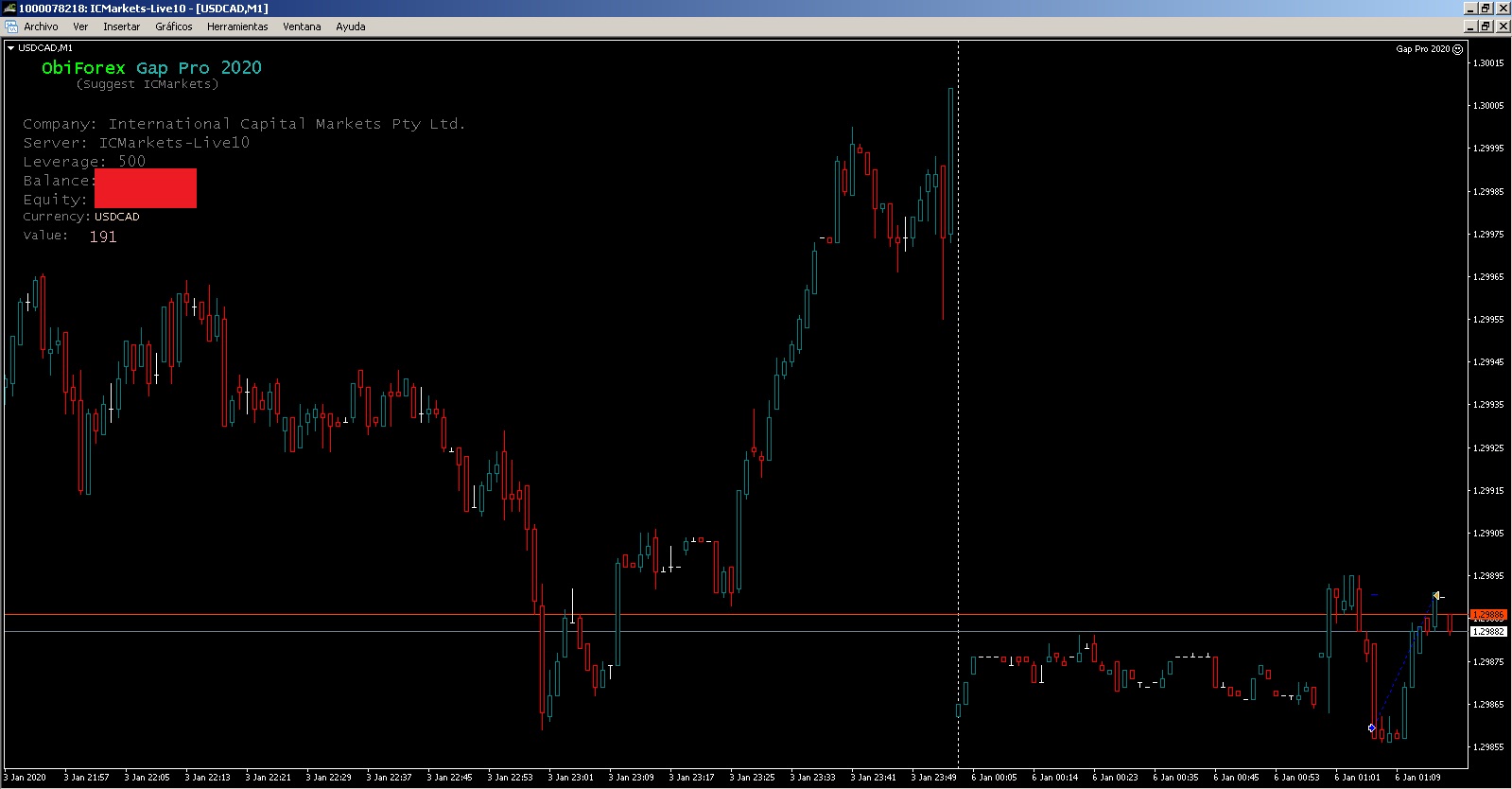Click the 1.29975 price scale label
Image resolution: width=1512 pixels, height=789 pixels.
tap(1488, 235)
